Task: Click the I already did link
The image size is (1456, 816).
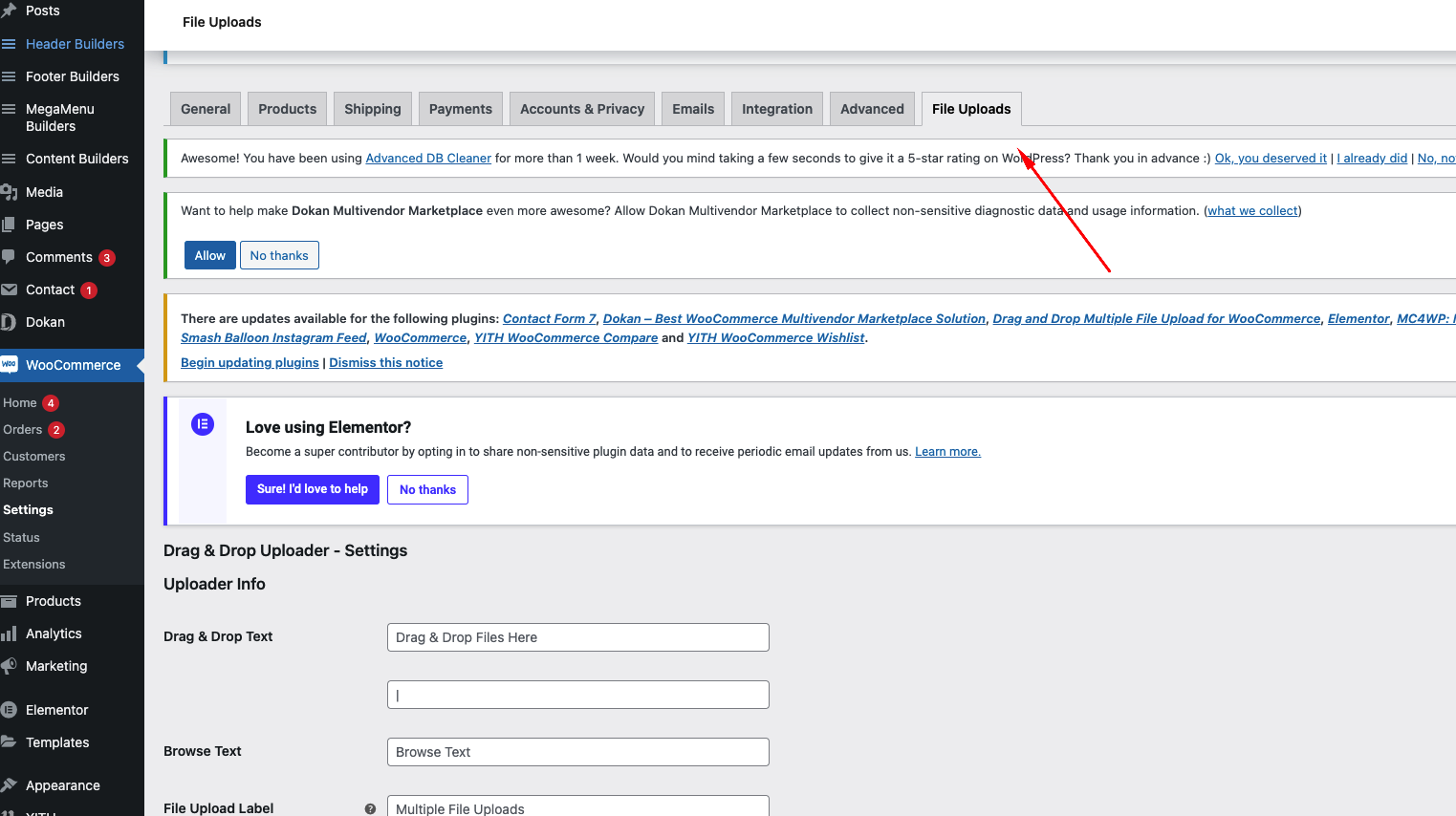Action: tap(1372, 159)
